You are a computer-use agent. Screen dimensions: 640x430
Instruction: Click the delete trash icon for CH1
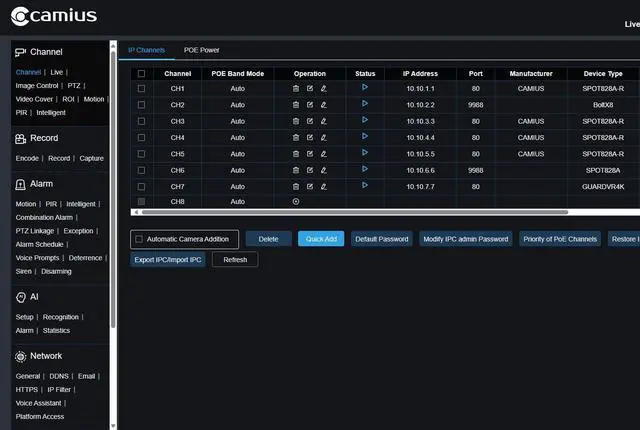click(x=296, y=89)
